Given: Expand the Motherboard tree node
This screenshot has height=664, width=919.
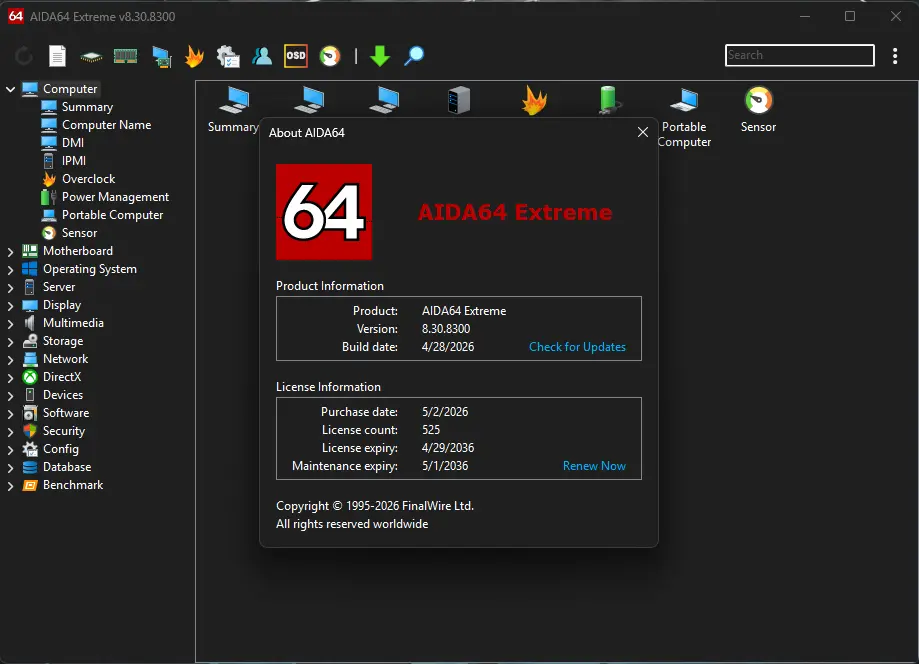Looking at the screenshot, I should coord(10,251).
